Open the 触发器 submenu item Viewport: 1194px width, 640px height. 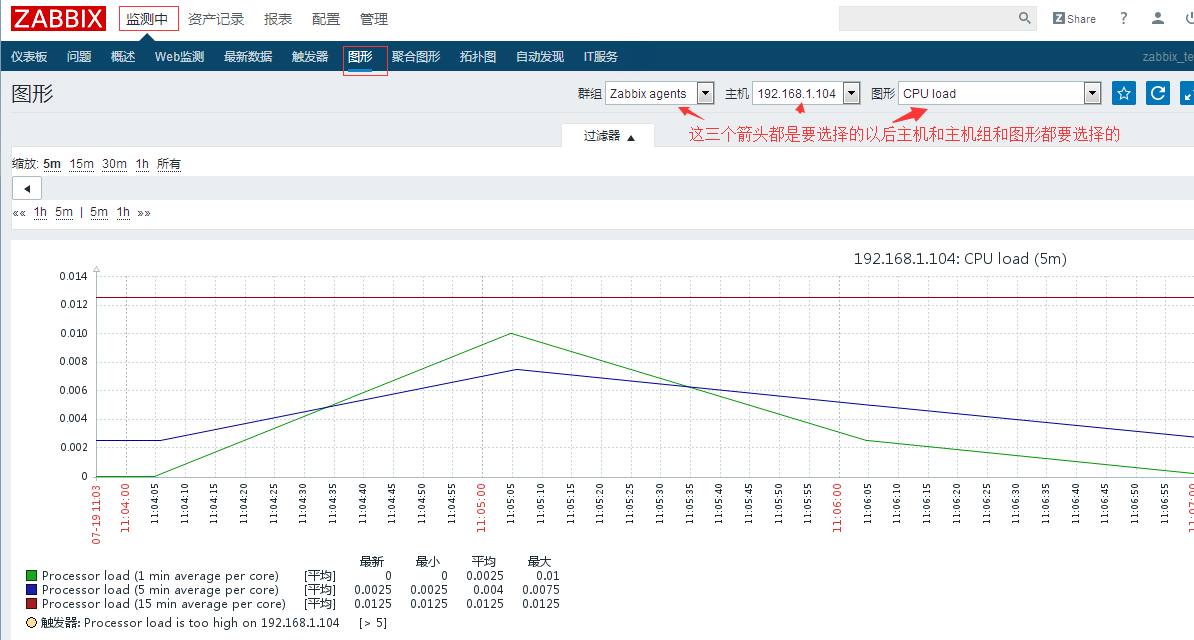(x=310, y=57)
